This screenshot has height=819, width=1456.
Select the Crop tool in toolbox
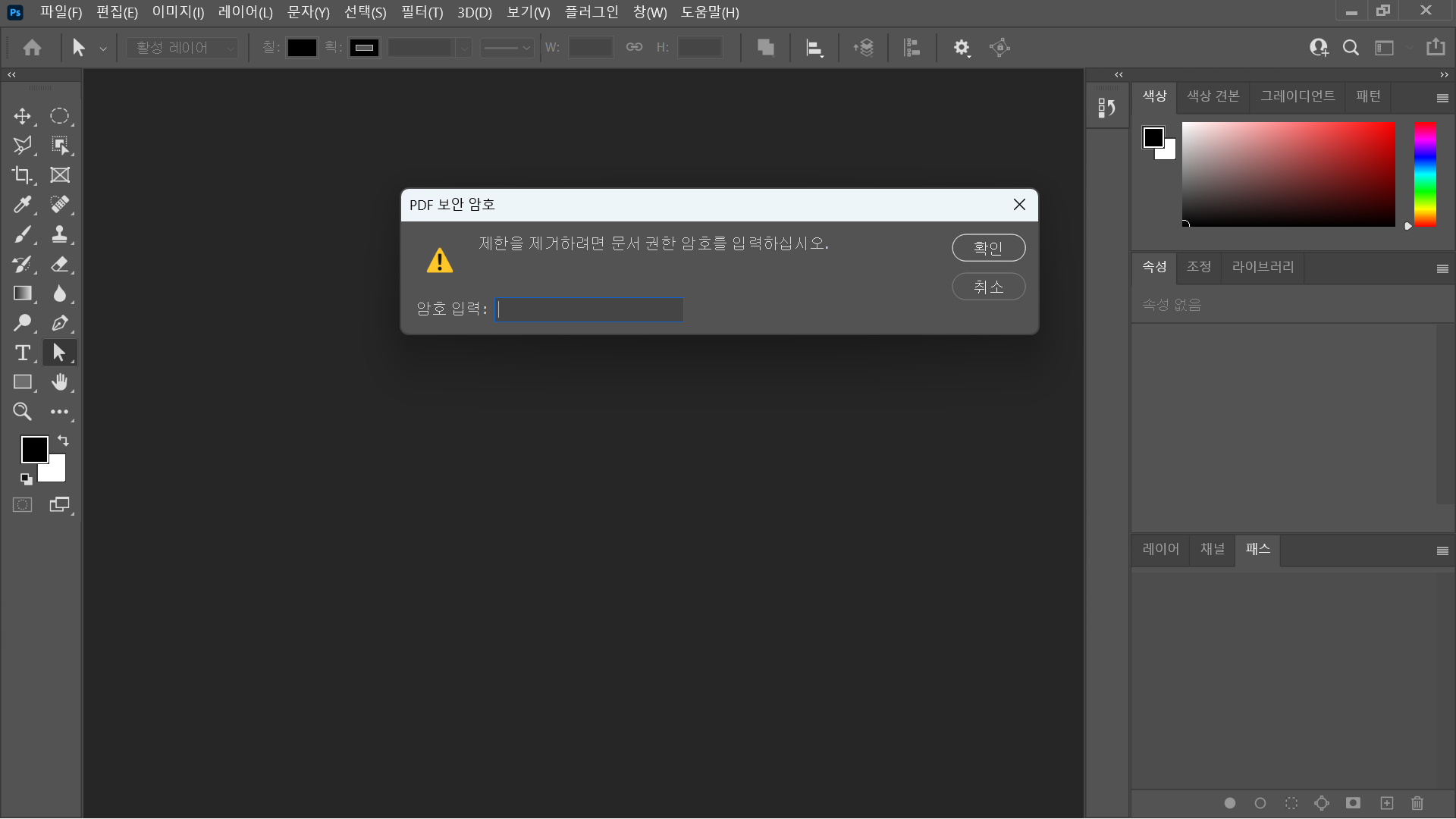(22, 175)
